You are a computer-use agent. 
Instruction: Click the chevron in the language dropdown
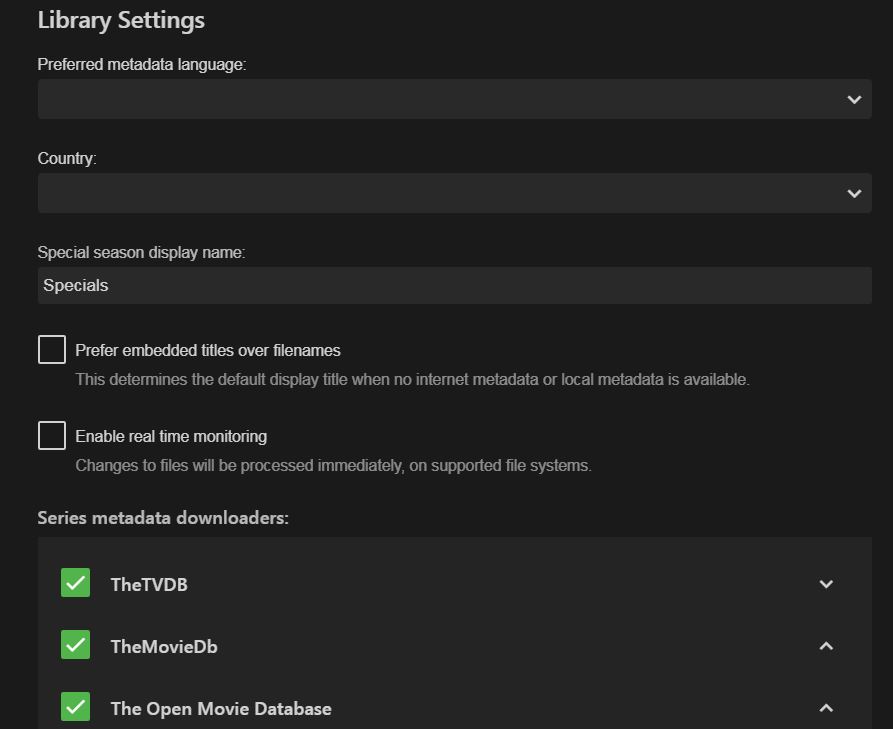click(x=854, y=99)
